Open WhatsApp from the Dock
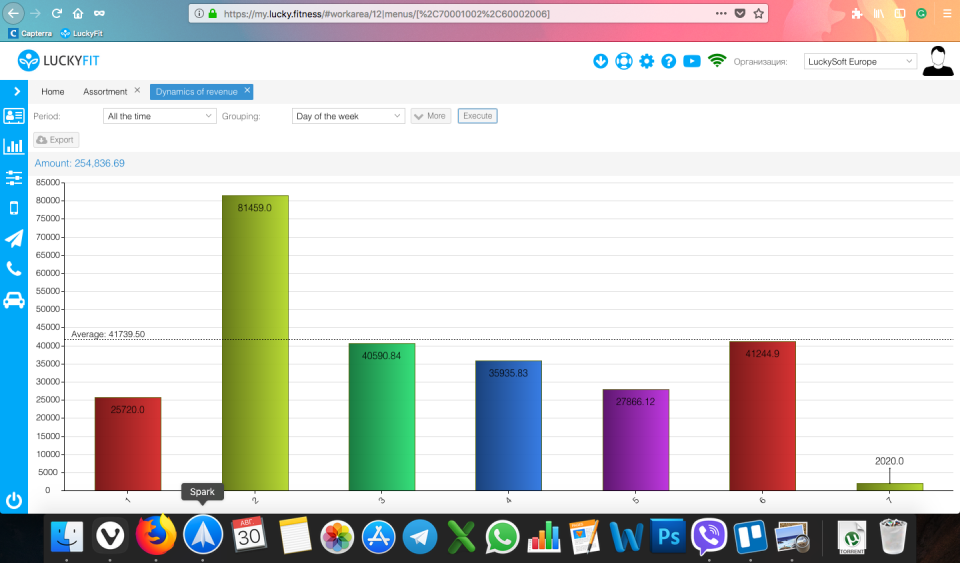 tap(502, 537)
